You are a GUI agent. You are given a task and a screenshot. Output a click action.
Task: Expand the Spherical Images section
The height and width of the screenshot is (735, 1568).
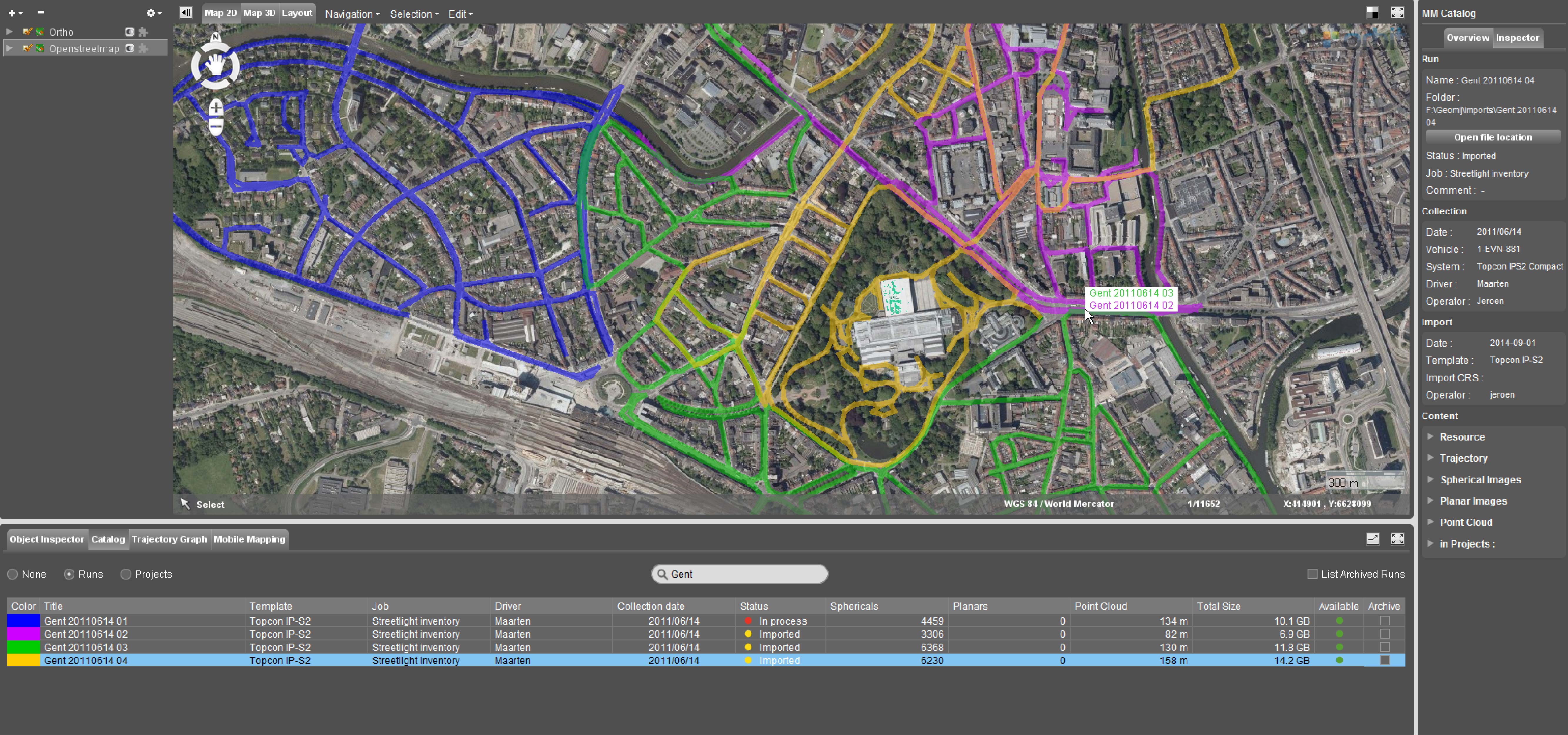pyautogui.click(x=1431, y=479)
